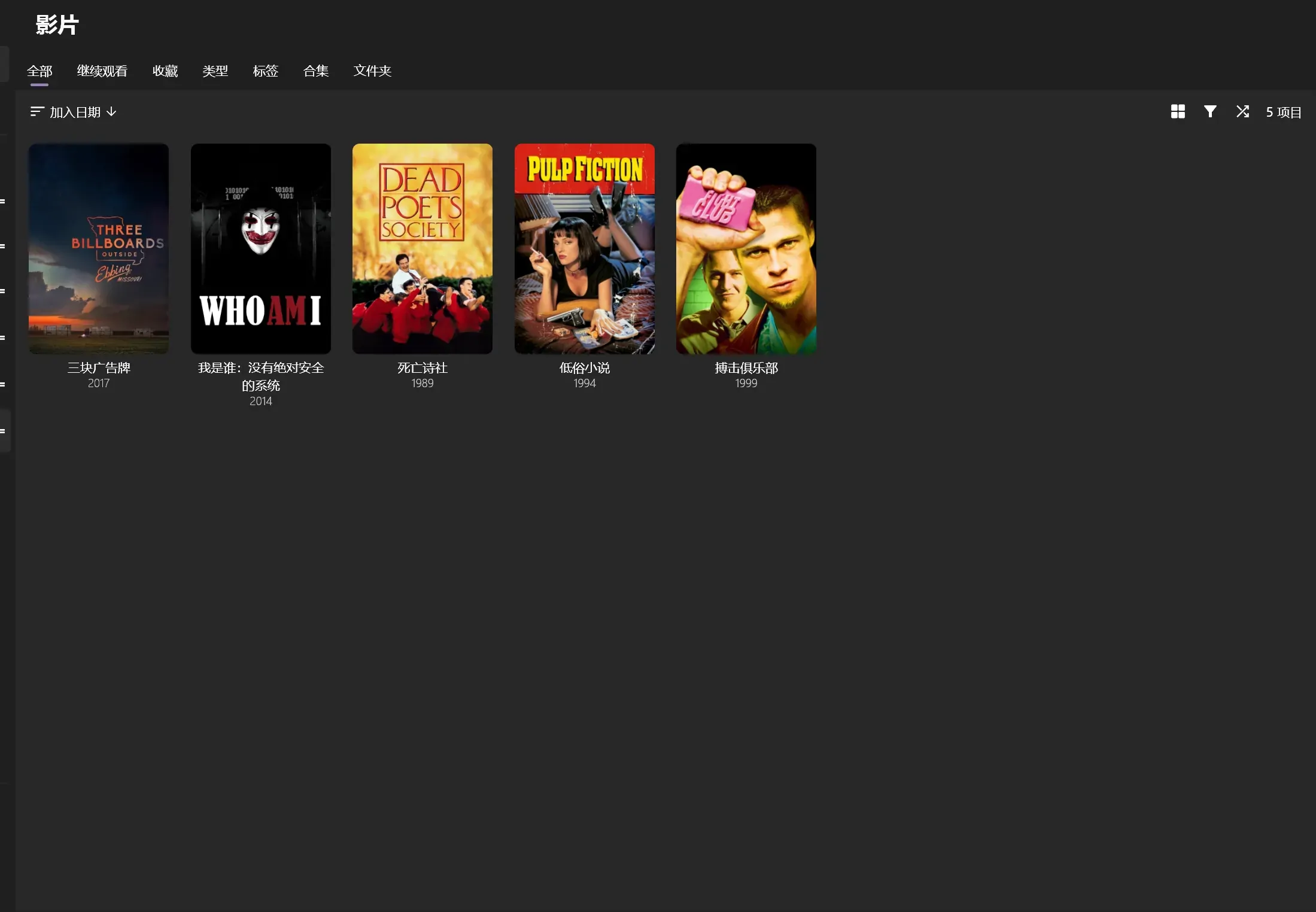Switch to the 合集 tab
The image size is (1316, 912).
(x=316, y=71)
